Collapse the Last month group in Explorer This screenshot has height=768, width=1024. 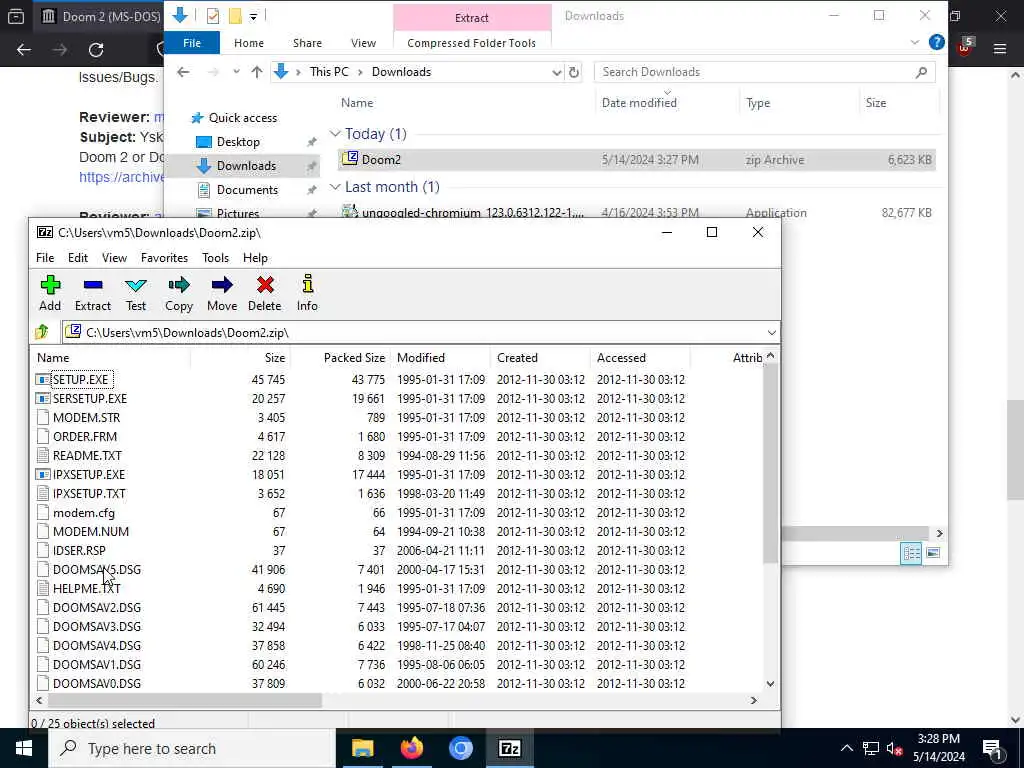[335, 187]
